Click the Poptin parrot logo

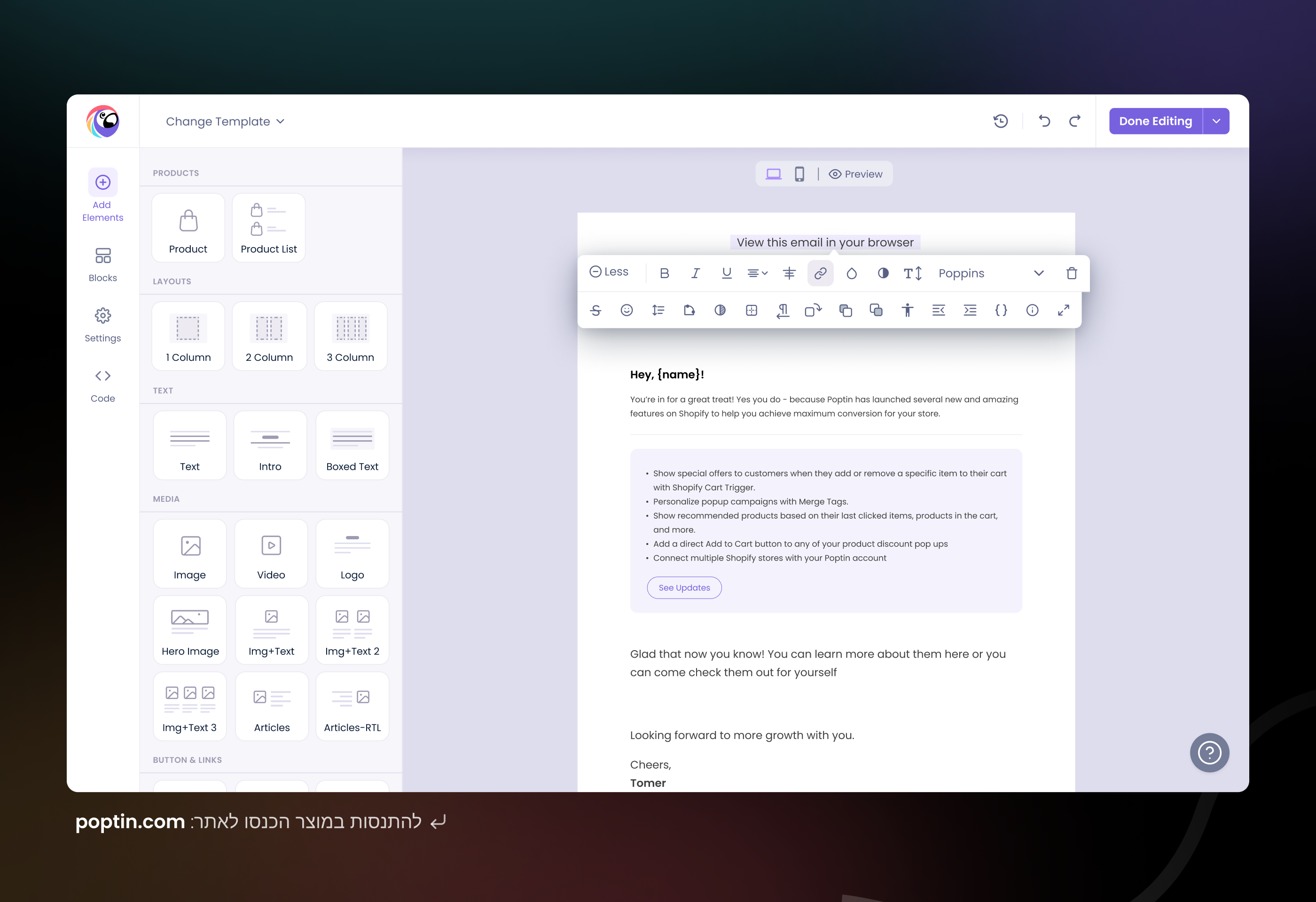102,121
